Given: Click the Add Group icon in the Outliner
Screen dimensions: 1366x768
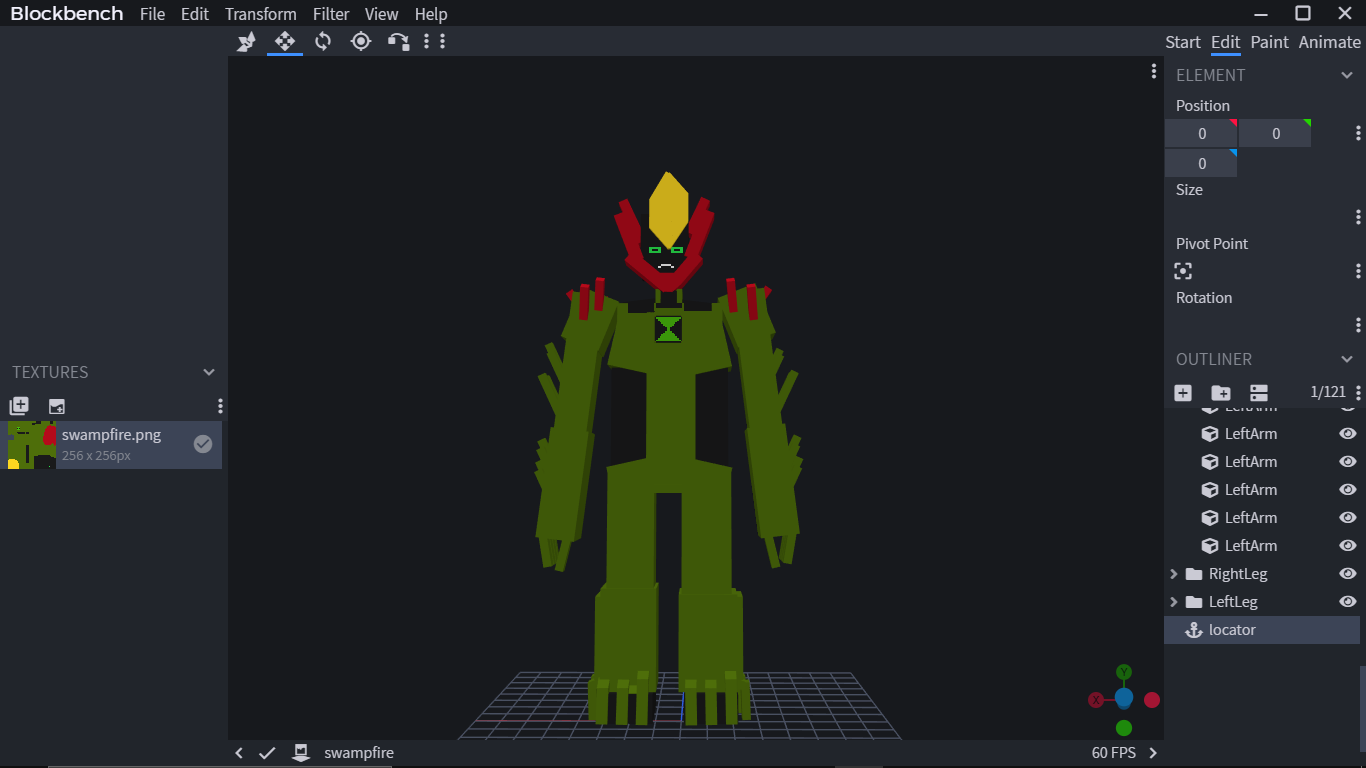Looking at the screenshot, I should pos(1221,393).
